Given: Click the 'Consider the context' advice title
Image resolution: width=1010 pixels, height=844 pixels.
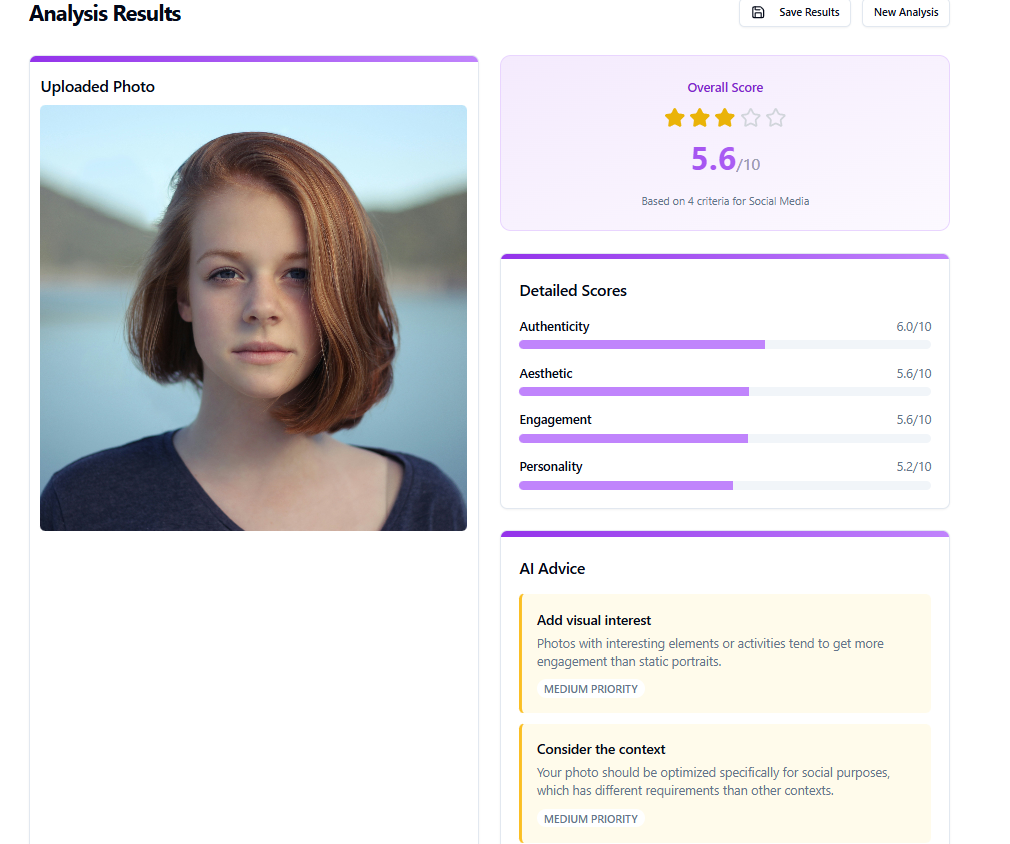Looking at the screenshot, I should click(x=601, y=750).
